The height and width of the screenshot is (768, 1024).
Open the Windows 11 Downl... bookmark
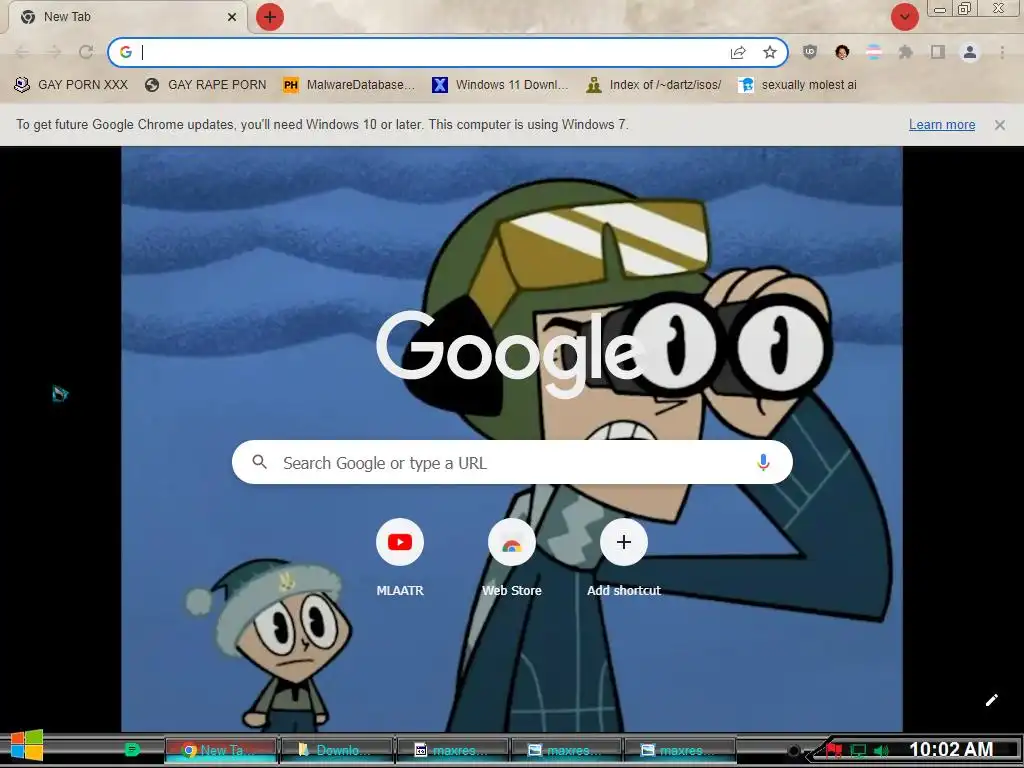tap(500, 85)
